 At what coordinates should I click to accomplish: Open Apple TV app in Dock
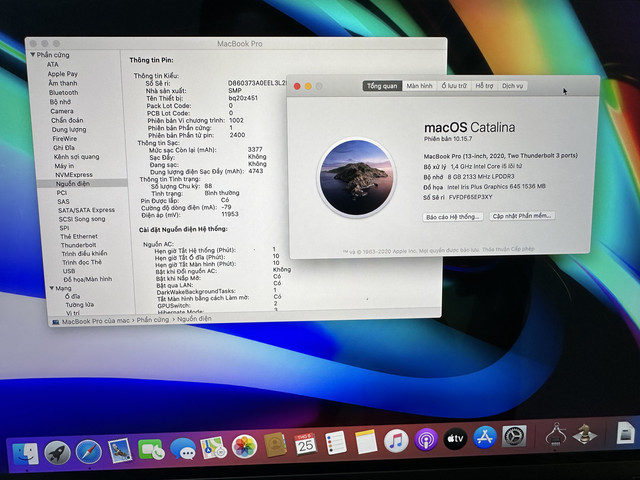pyautogui.click(x=455, y=439)
